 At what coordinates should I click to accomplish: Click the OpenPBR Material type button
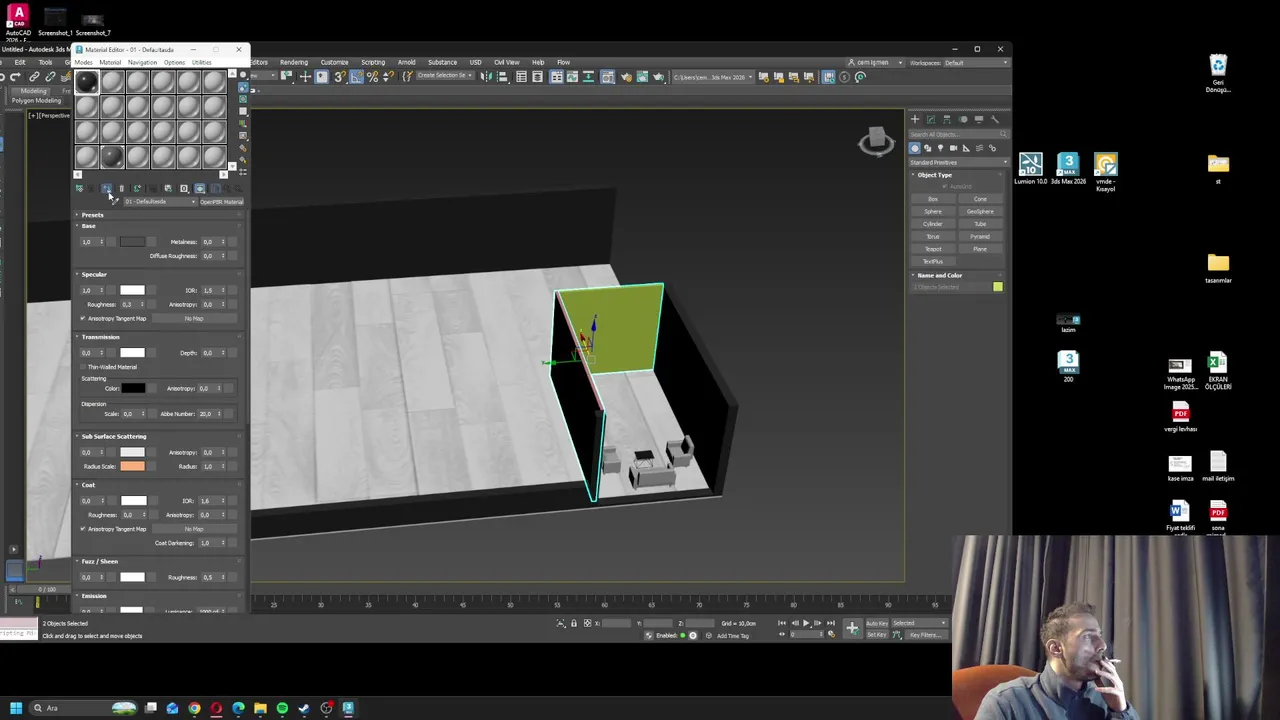point(221,202)
